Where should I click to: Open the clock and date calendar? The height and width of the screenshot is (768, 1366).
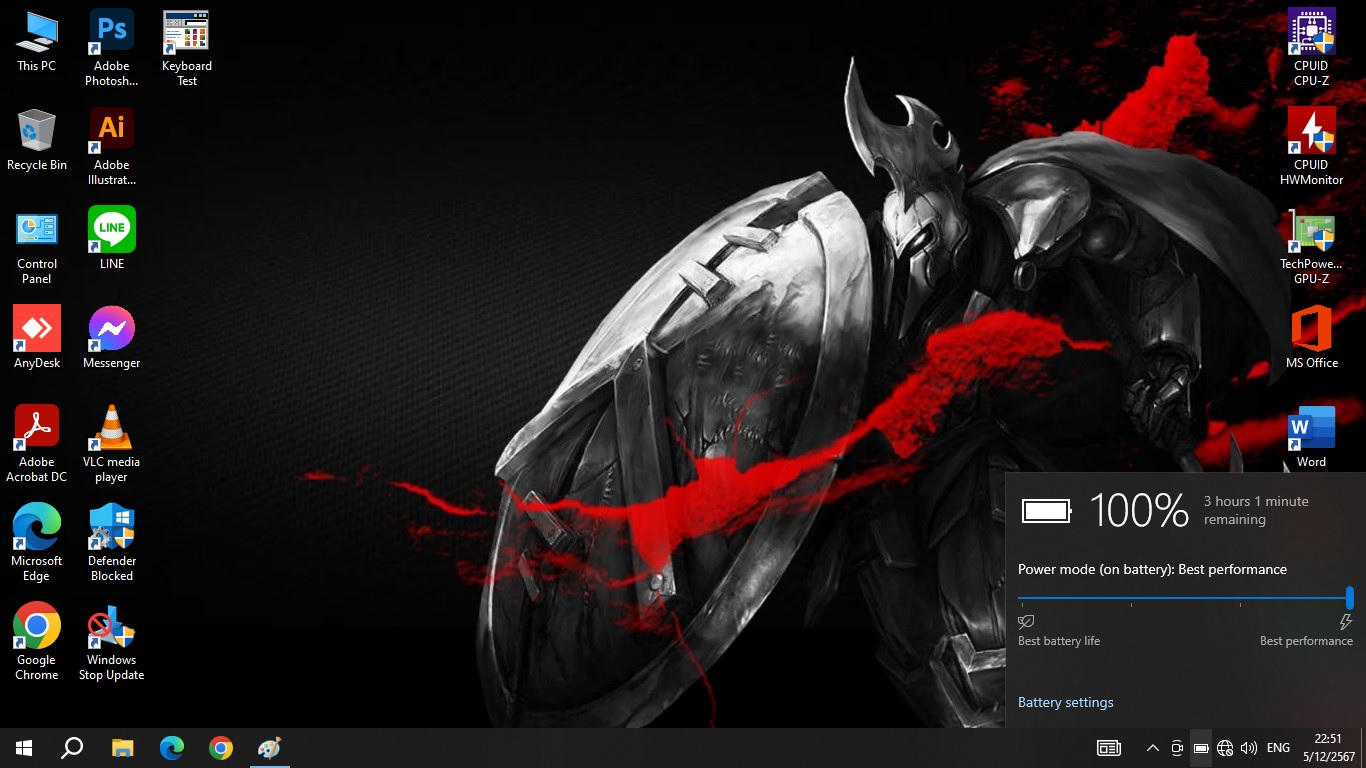click(x=1327, y=748)
